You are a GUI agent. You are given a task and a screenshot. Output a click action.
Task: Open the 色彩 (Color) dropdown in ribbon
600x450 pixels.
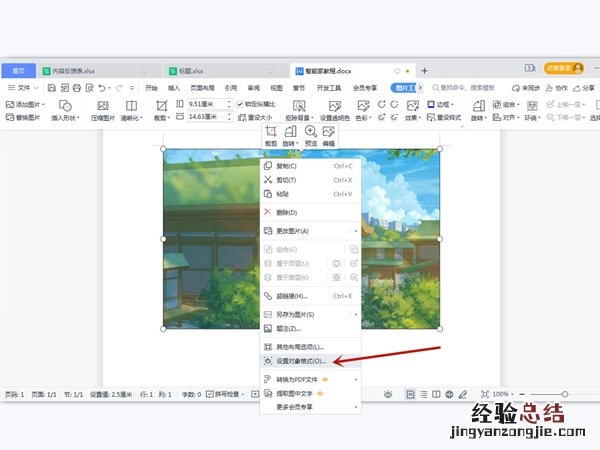pos(363,117)
